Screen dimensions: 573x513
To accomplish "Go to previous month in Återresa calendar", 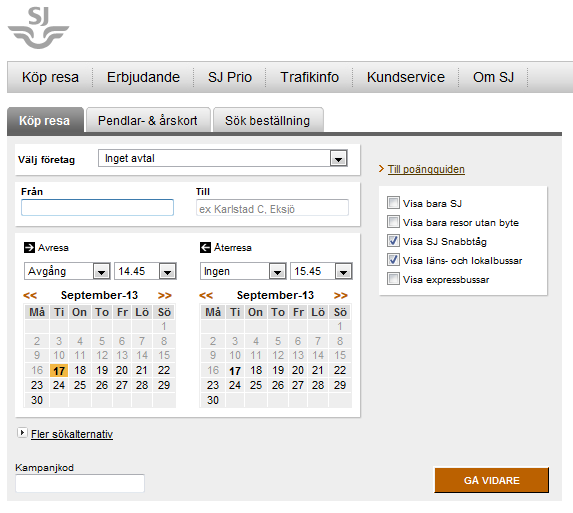I will (x=206, y=295).
